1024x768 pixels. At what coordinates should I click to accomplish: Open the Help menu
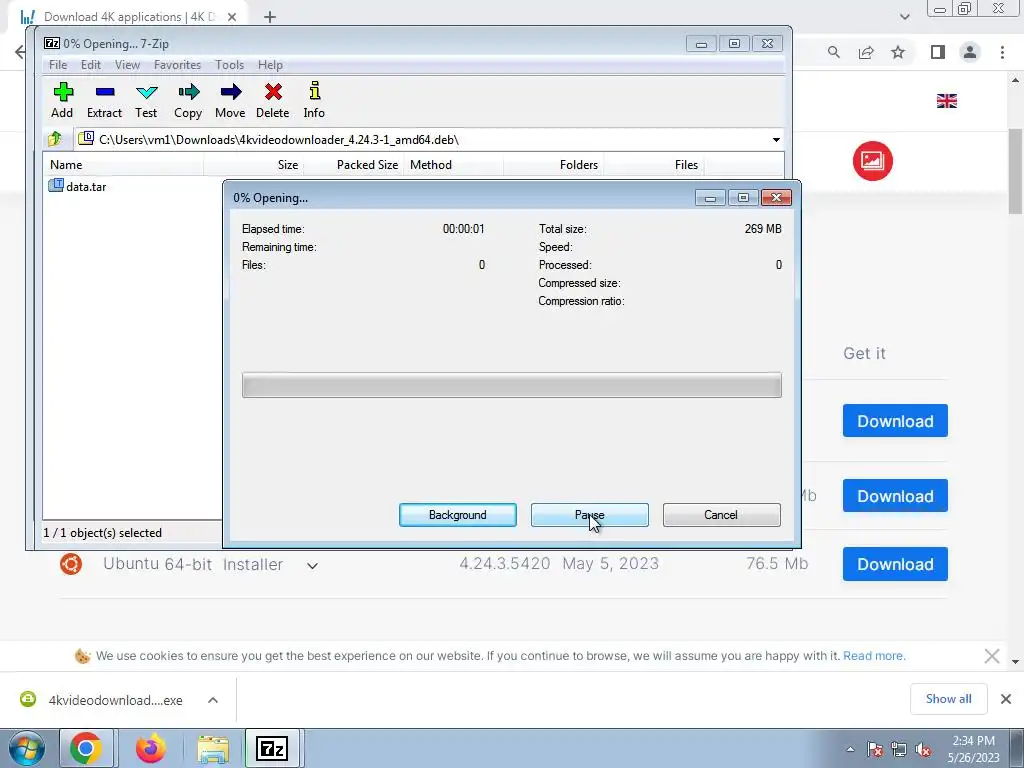point(270,65)
